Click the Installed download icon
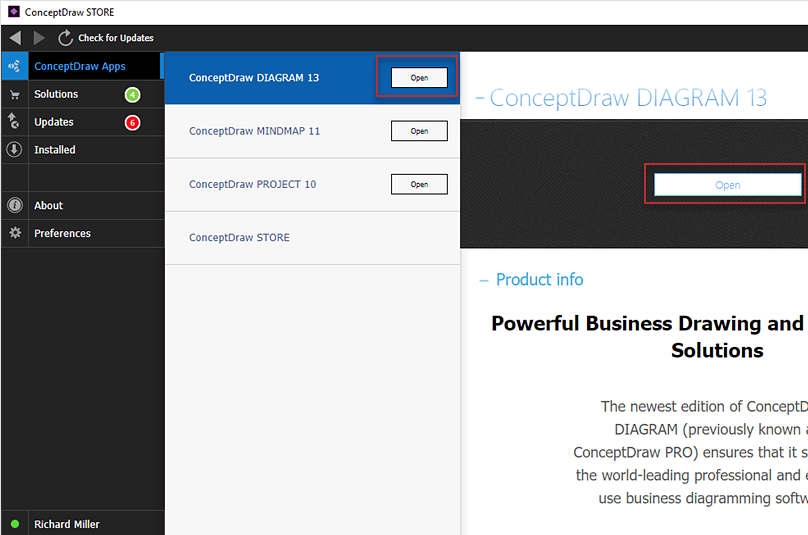 [x=14, y=149]
